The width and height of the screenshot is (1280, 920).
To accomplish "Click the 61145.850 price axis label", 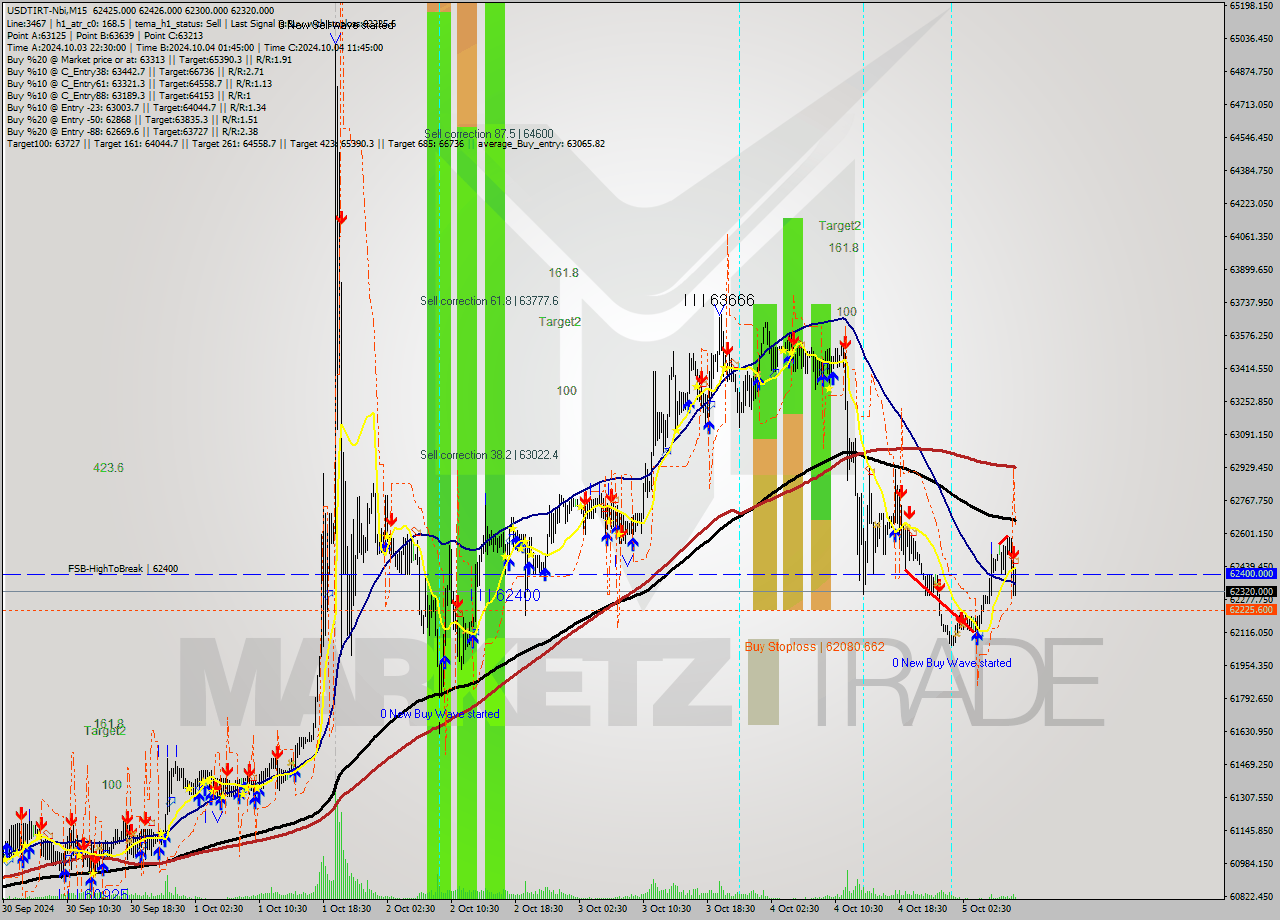I will 1251,831.
